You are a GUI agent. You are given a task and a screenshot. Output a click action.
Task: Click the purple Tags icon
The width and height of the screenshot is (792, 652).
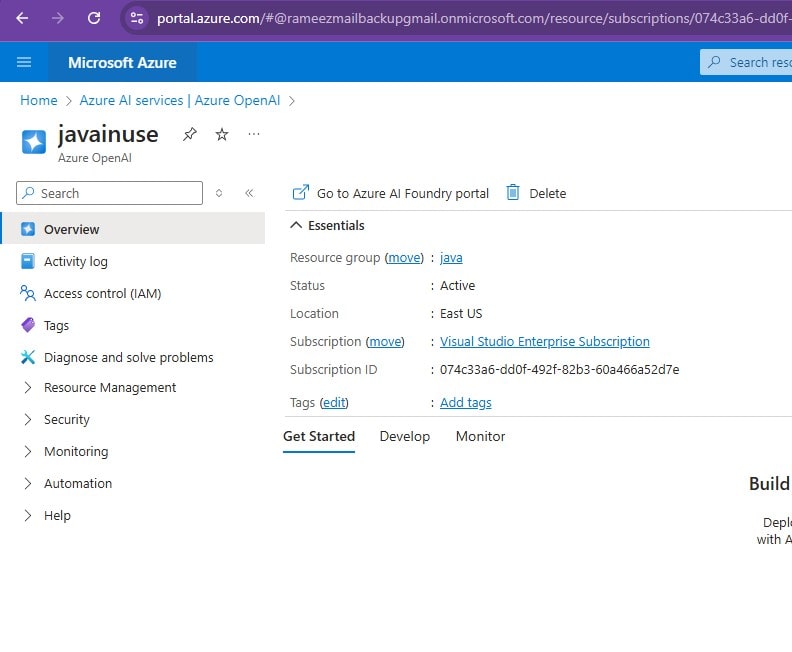click(28, 325)
